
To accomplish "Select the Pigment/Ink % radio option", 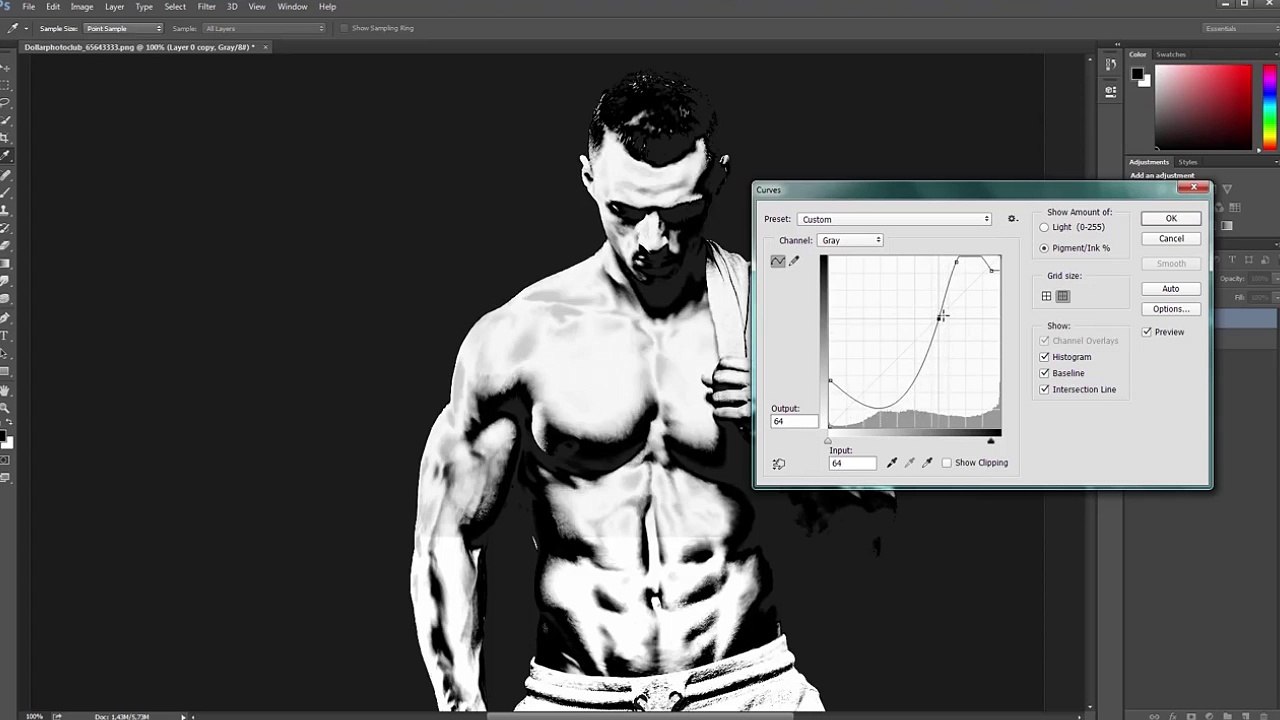I will tap(1044, 248).
